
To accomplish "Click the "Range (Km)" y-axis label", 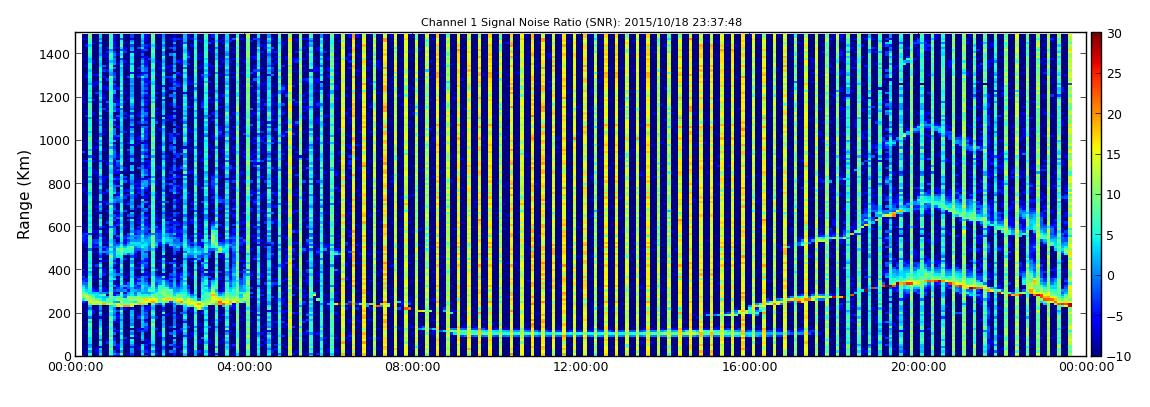I will (24, 194).
